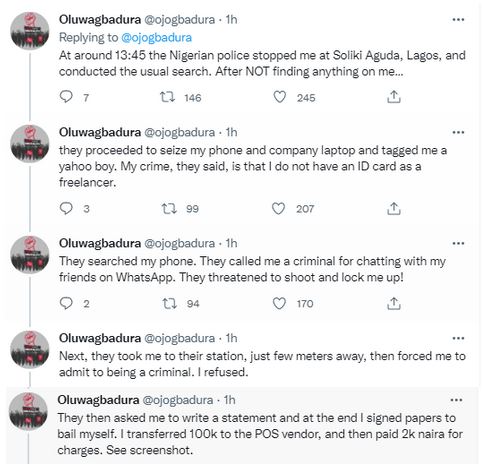Open more options on the yahoo boy tweet
This screenshot has width=482, height=464.
[x=458, y=132]
